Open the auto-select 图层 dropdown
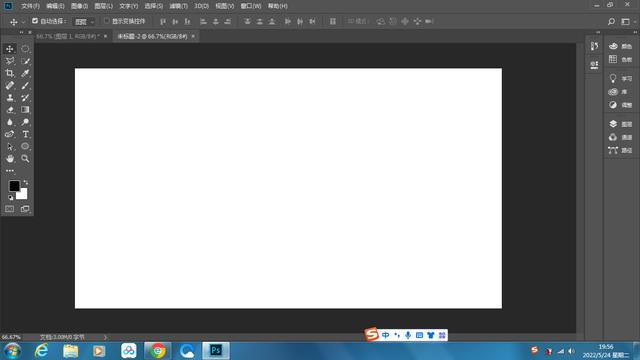The width and height of the screenshot is (640, 360). point(84,22)
